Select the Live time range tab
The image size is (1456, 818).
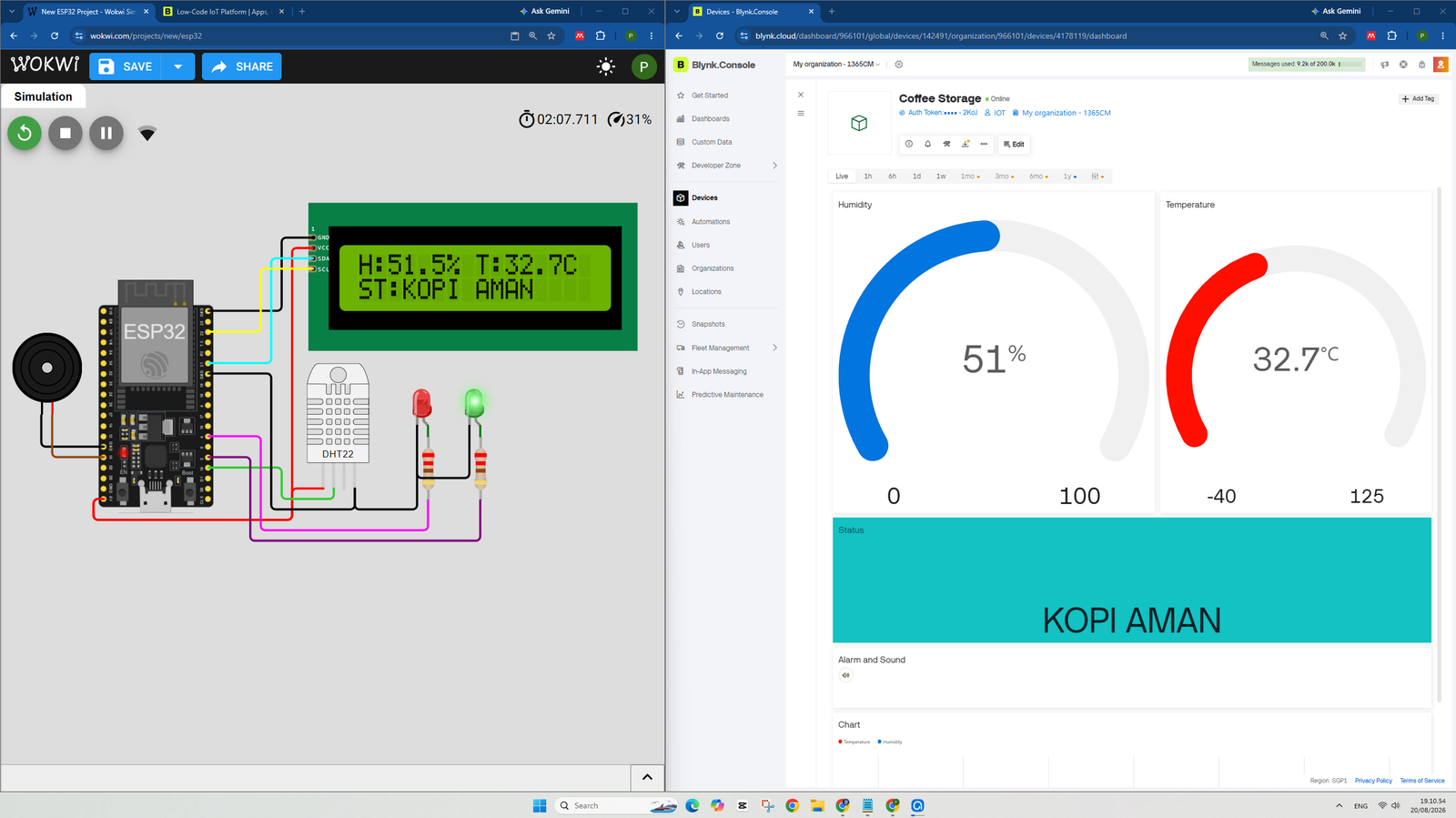pos(842,177)
